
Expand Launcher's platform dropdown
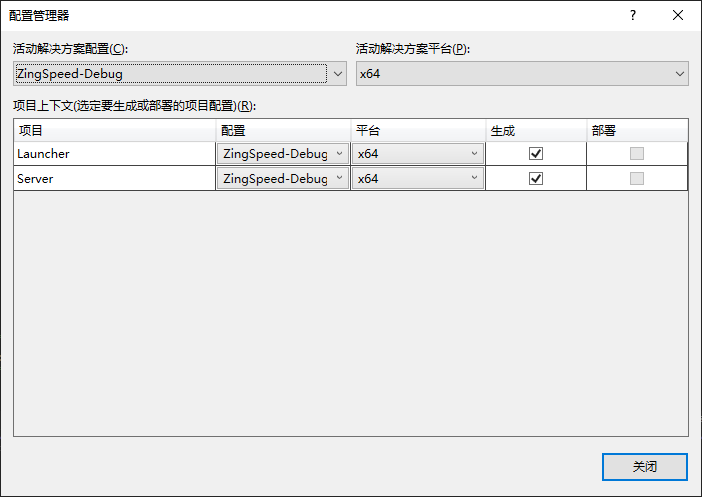point(418,154)
